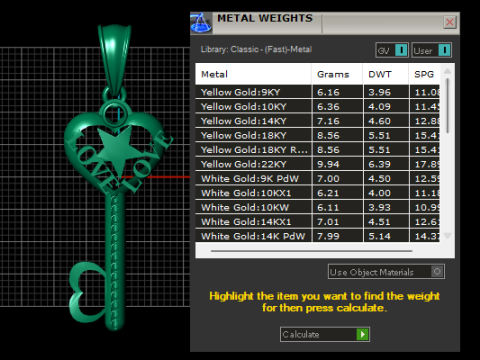This screenshot has height=360, width=480.
Task: Click the Metal Weights scale icon
Action: (x=201, y=23)
